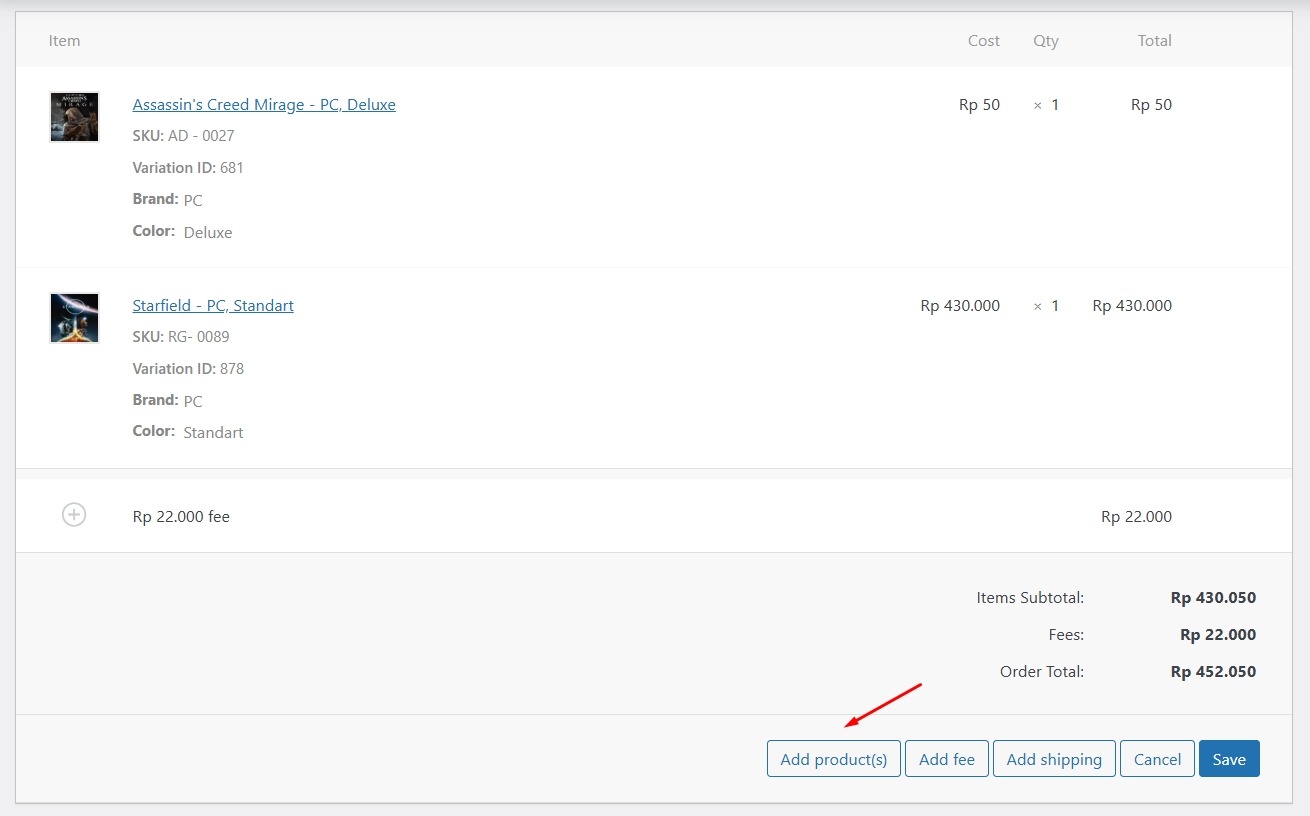Save the order items
This screenshot has height=816, width=1310.
[x=1229, y=759]
